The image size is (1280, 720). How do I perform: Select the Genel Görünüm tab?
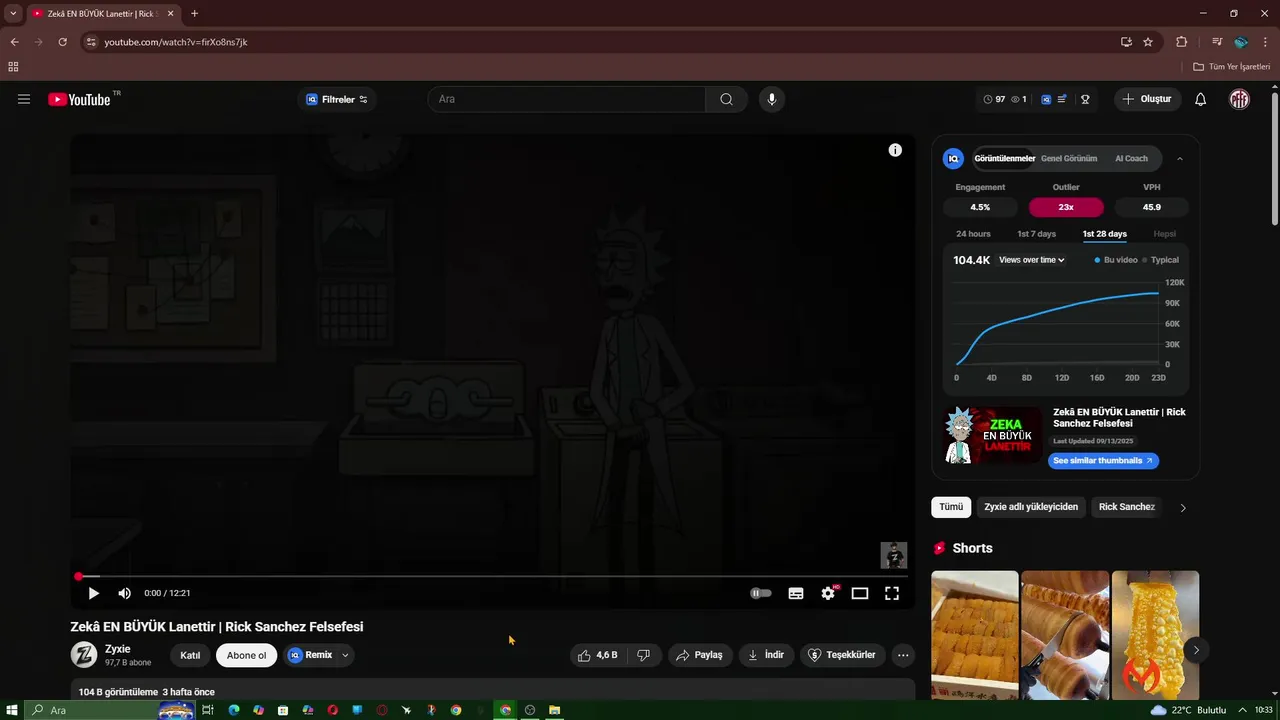coord(1069,158)
